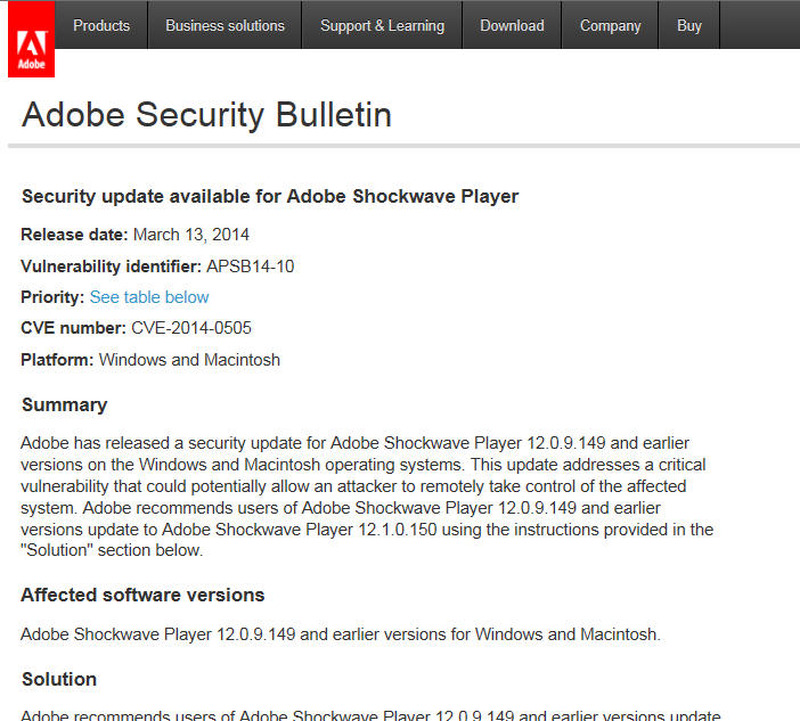The image size is (800, 721).
Task: Click the red Adobe logo
Action: 31,38
